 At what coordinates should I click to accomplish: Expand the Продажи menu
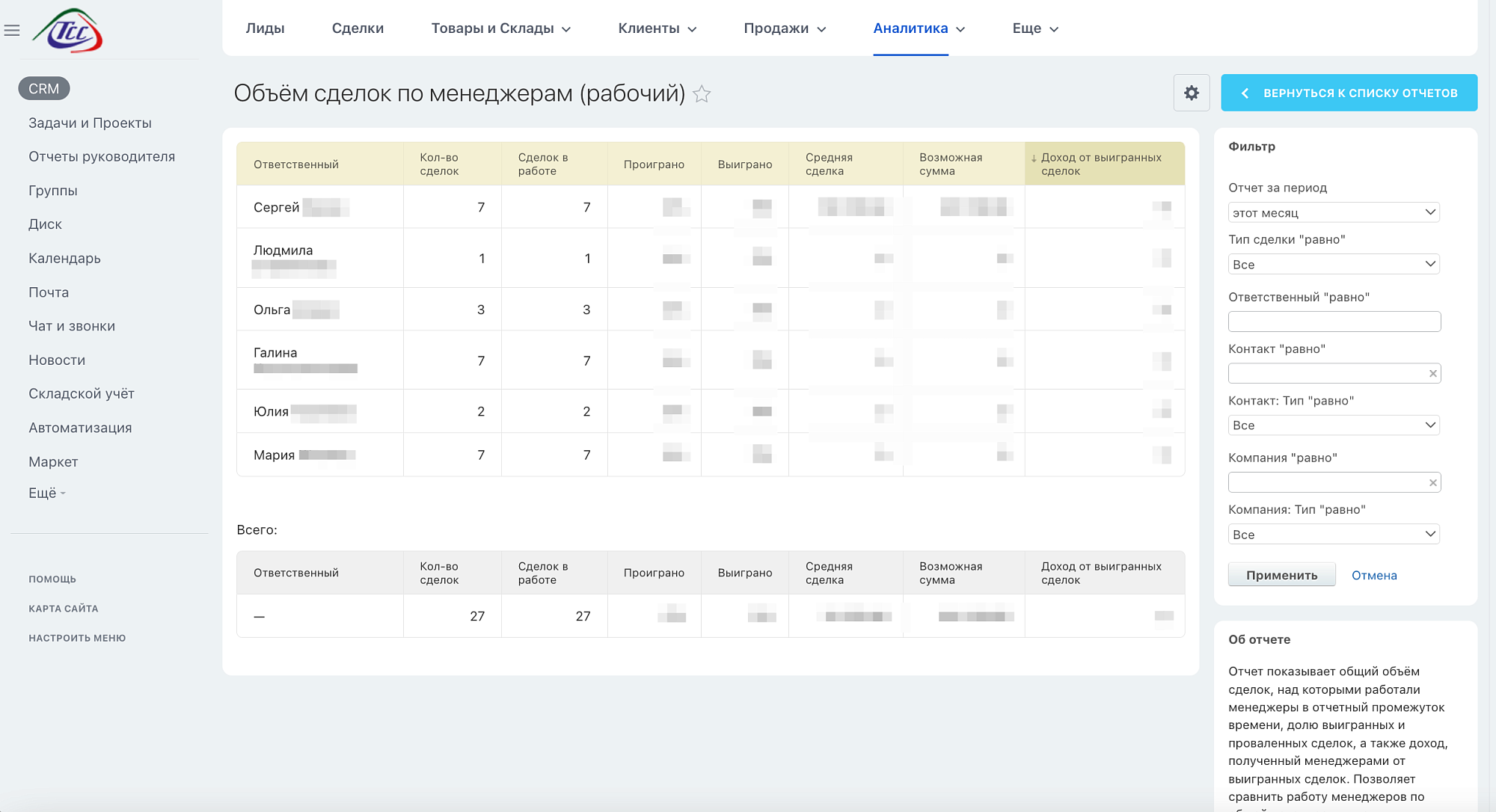tap(785, 28)
